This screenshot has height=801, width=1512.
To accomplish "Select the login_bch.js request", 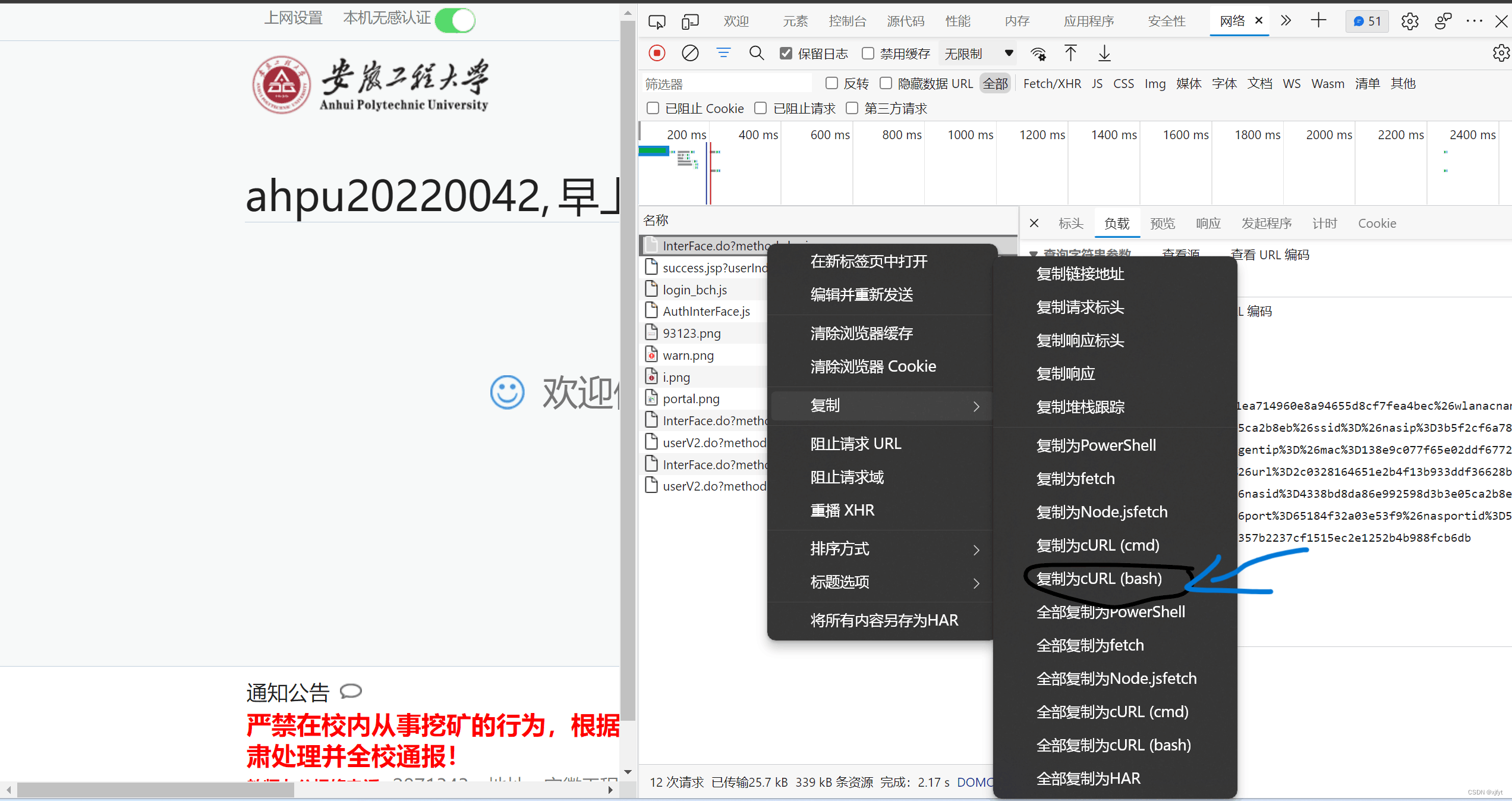I will click(695, 289).
